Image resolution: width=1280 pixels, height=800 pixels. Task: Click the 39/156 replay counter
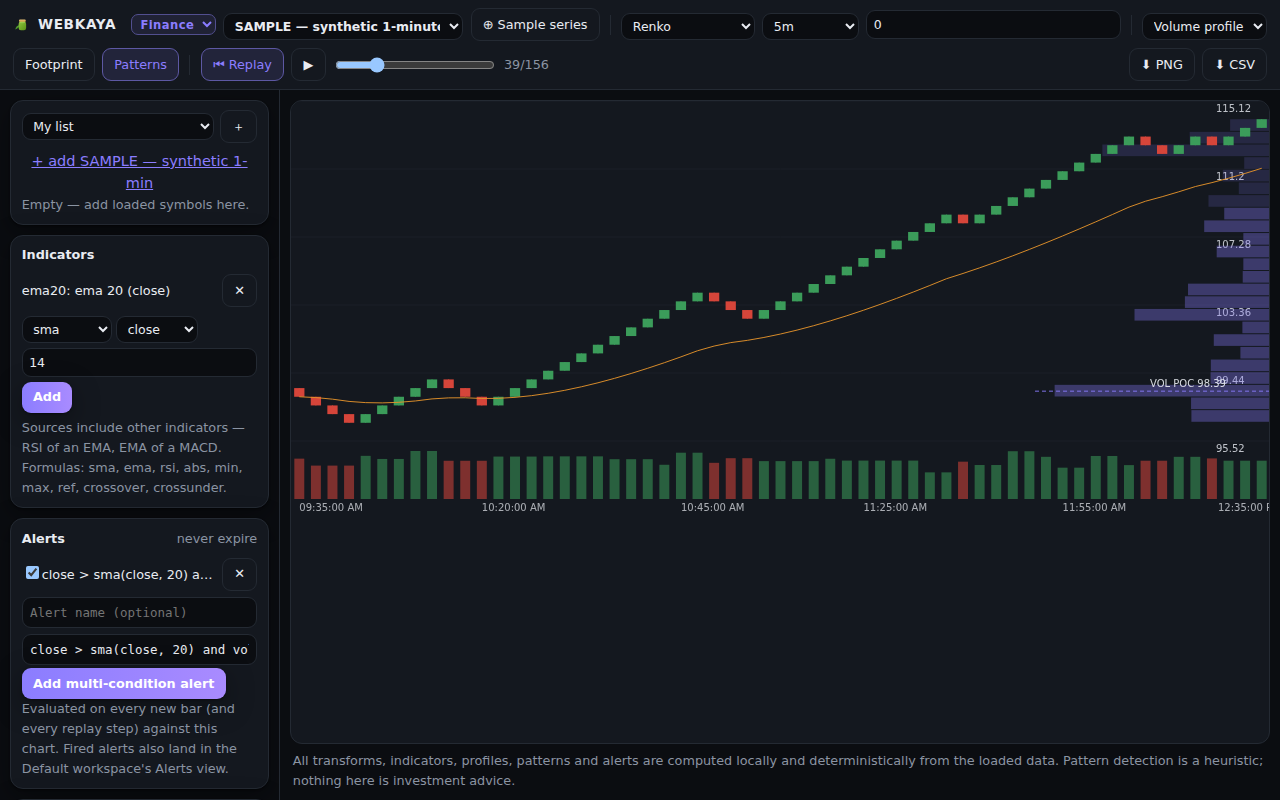[x=526, y=65]
